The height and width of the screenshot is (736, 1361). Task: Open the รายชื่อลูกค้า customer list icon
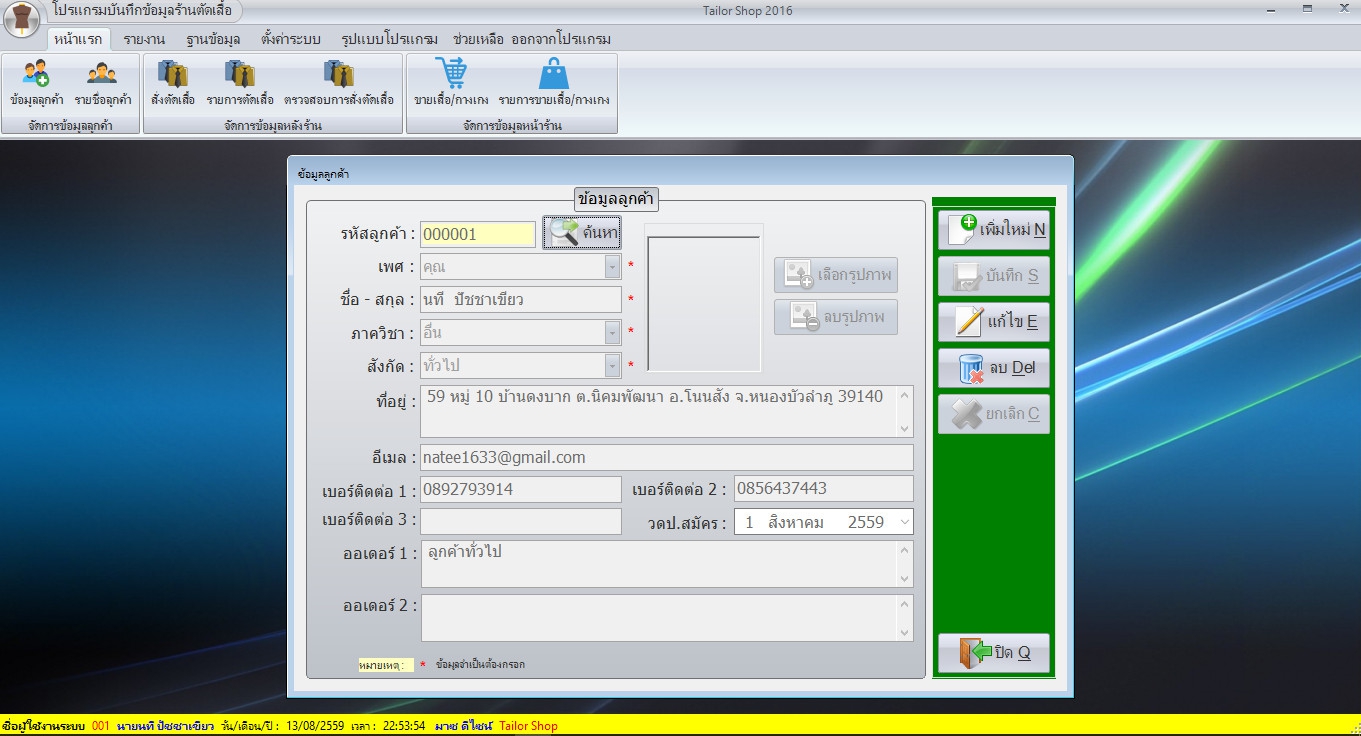pyautogui.click(x=102, y=84)
